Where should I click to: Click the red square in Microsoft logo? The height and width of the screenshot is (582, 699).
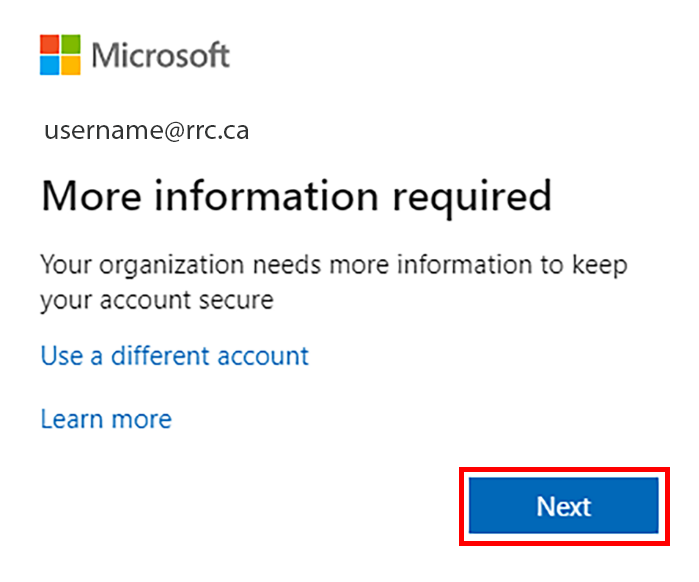(x=49, y=45)
